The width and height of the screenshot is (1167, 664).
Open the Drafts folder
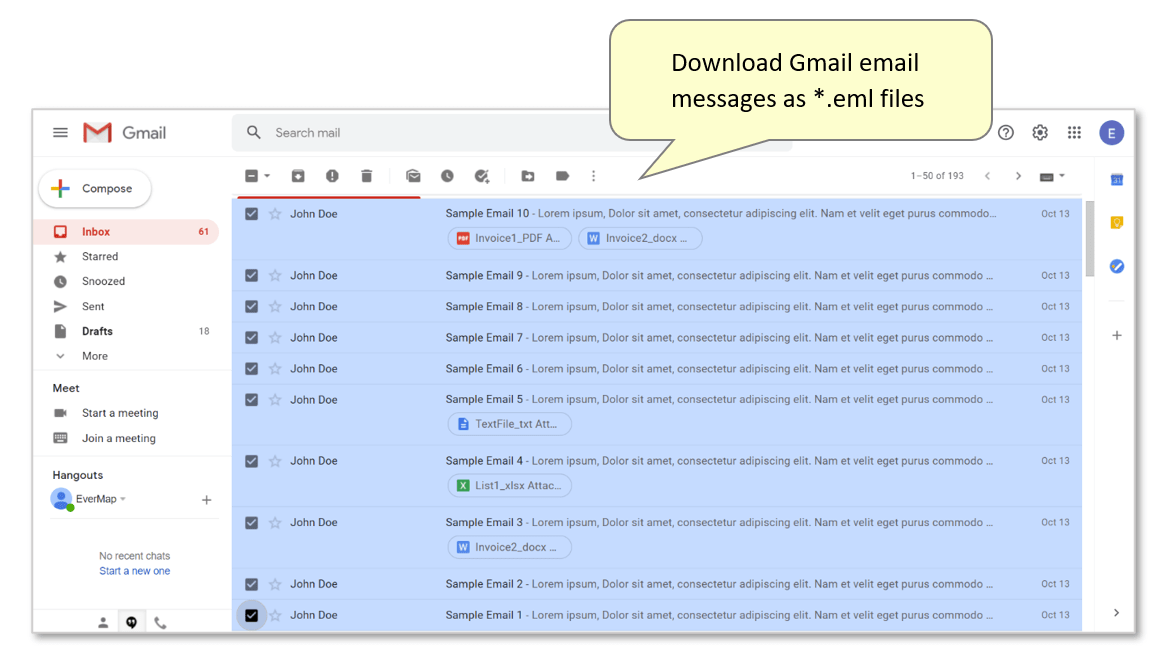[x=97, y=331]
